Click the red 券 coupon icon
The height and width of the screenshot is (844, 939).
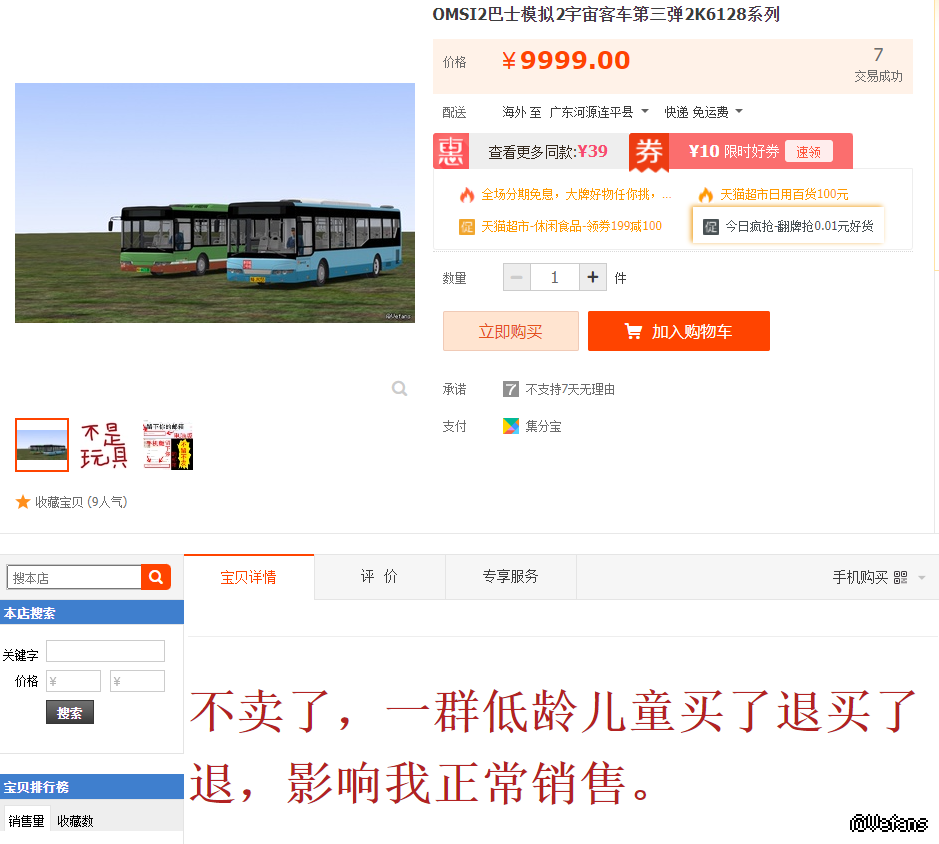[x=649, y=152]
